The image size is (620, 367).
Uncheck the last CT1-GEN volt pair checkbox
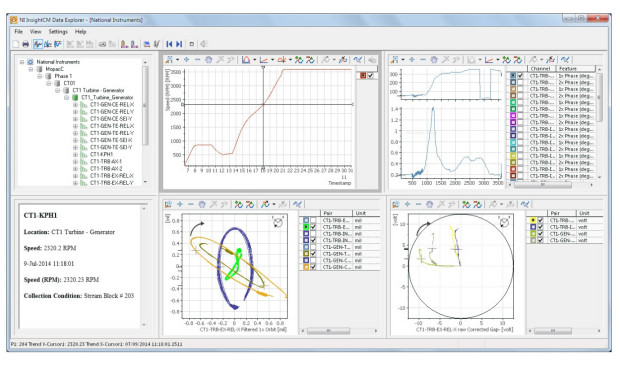(x=540, y=240)
